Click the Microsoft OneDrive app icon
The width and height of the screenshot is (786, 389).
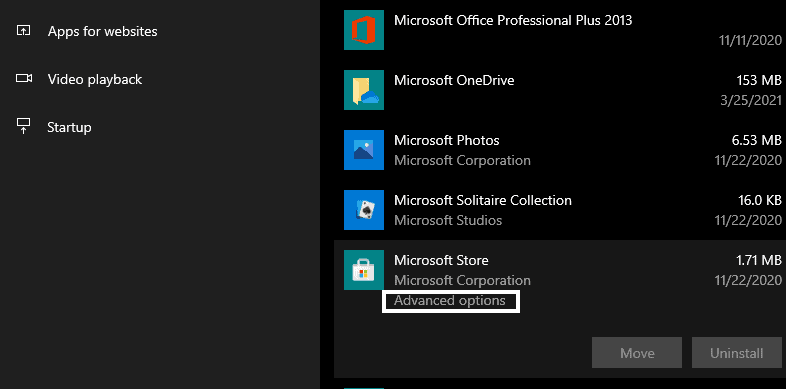tap(364, 90)
